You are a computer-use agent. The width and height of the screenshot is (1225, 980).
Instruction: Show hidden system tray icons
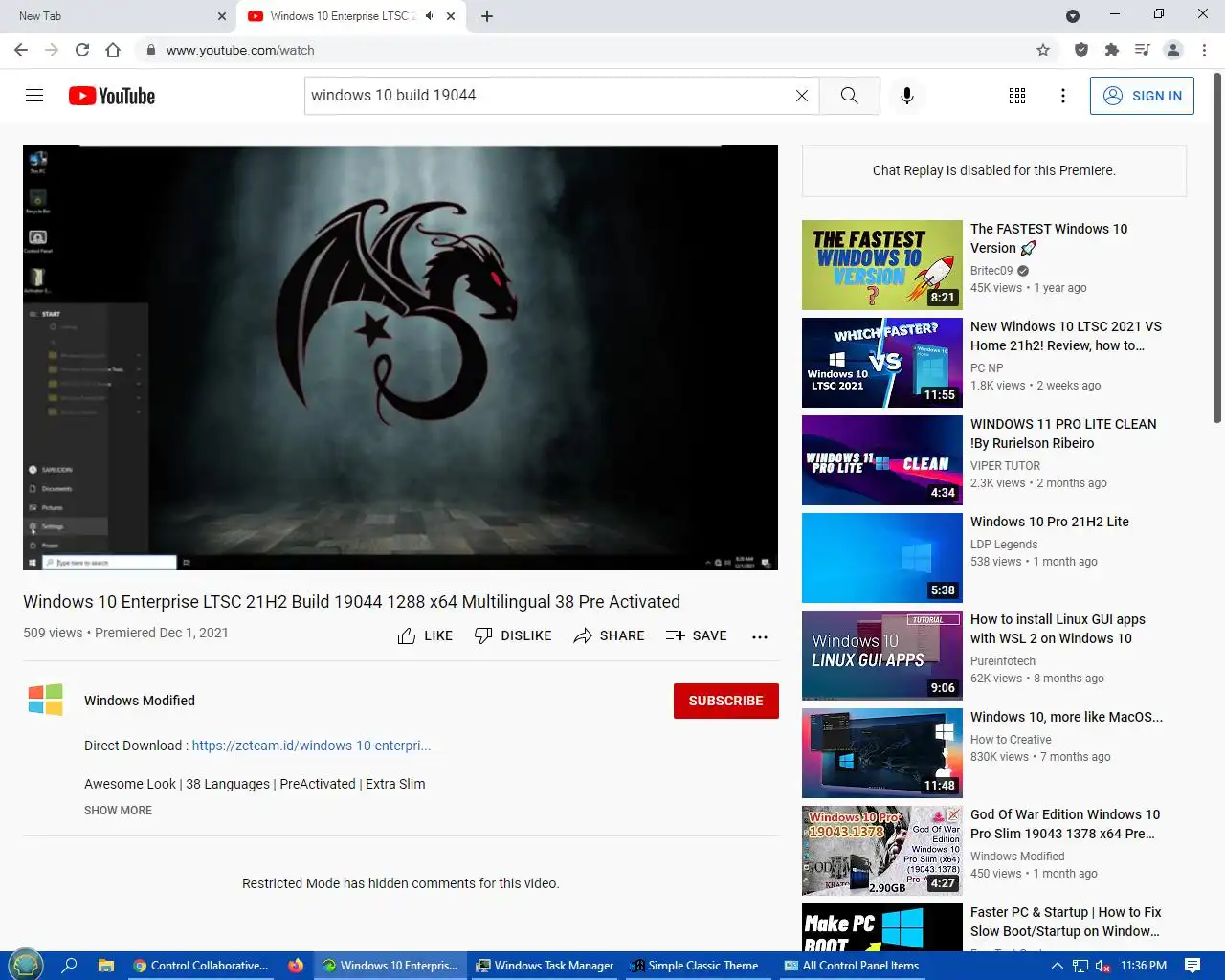point(1057,966)
